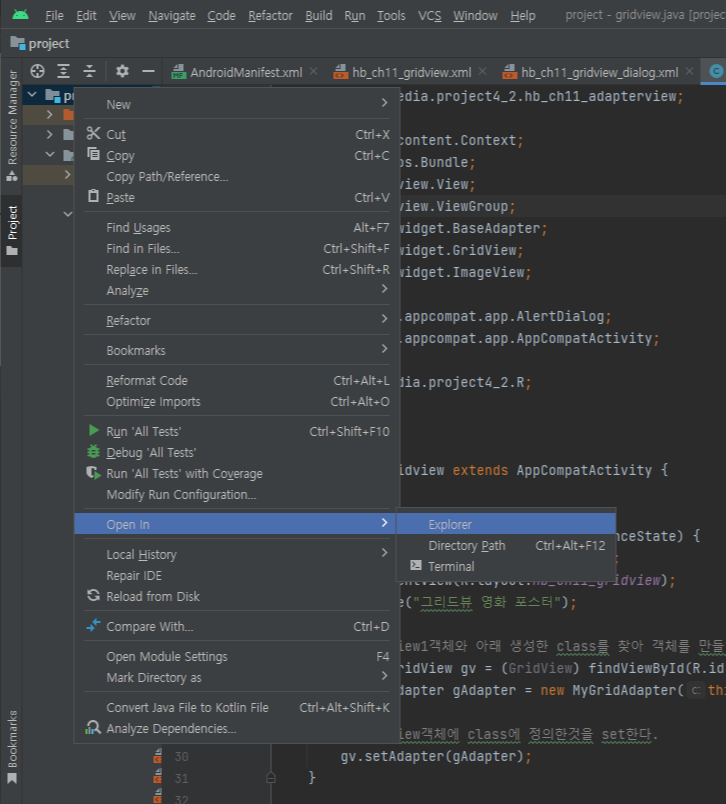Screen dimensions: 726x804
Task: Open the Project tool window tab
Action: (12, 231)
